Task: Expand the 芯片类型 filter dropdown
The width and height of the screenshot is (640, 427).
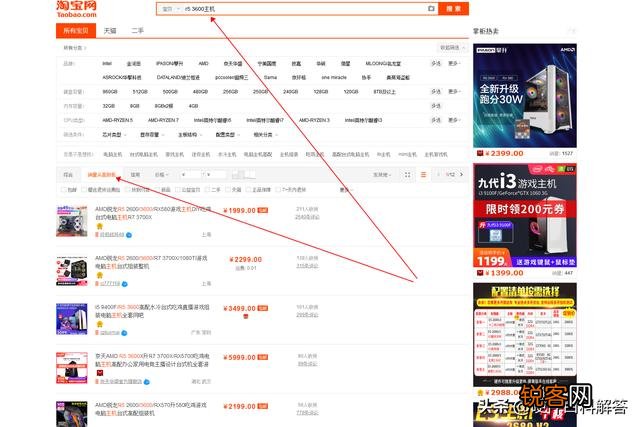Action: tap(114, 135)
